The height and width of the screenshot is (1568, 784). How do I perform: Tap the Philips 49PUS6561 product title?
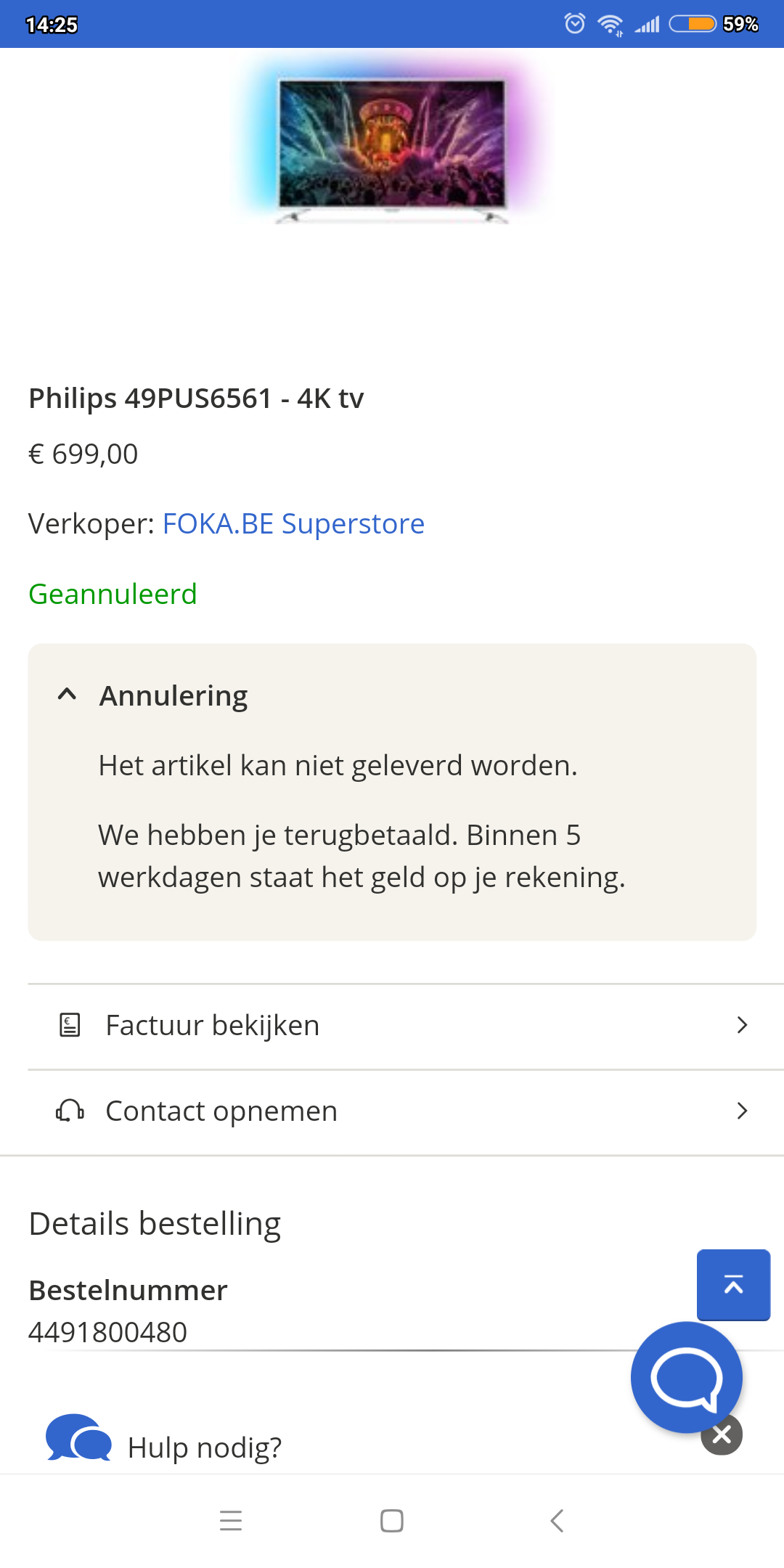(x=196, y=398)
